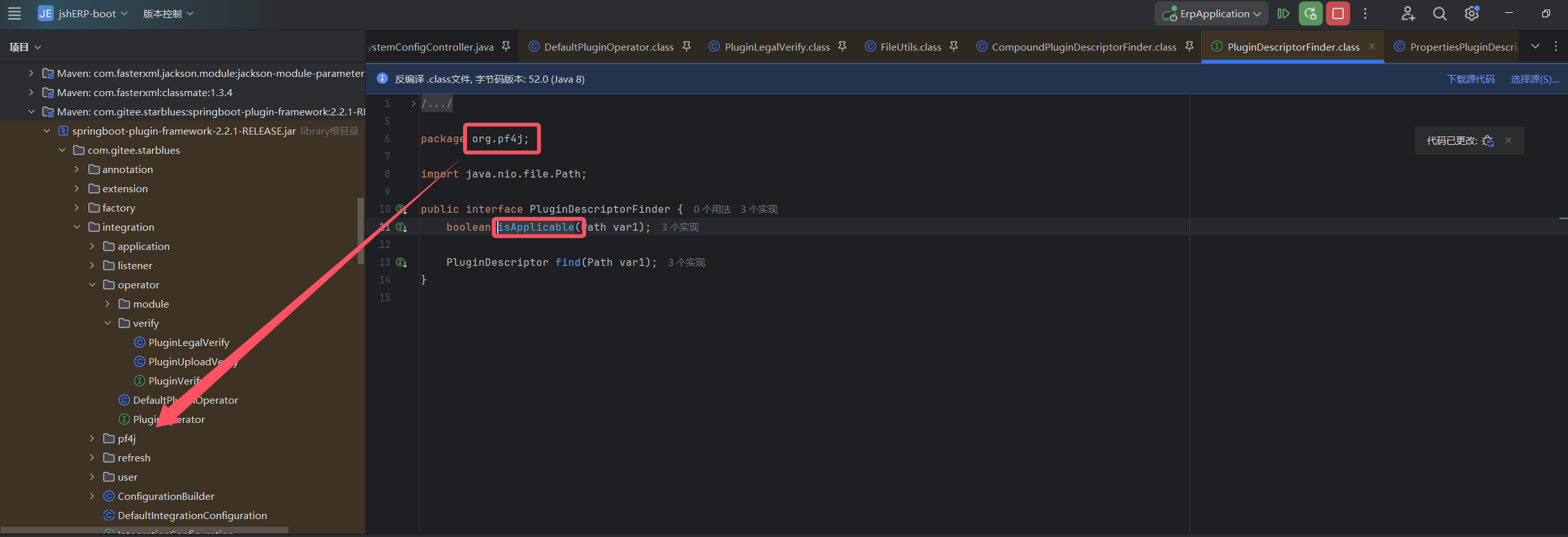The height and width of the screenshot is (537, 1568).
Task: Collapse the verify folder
Action: (x=108, y=323)
